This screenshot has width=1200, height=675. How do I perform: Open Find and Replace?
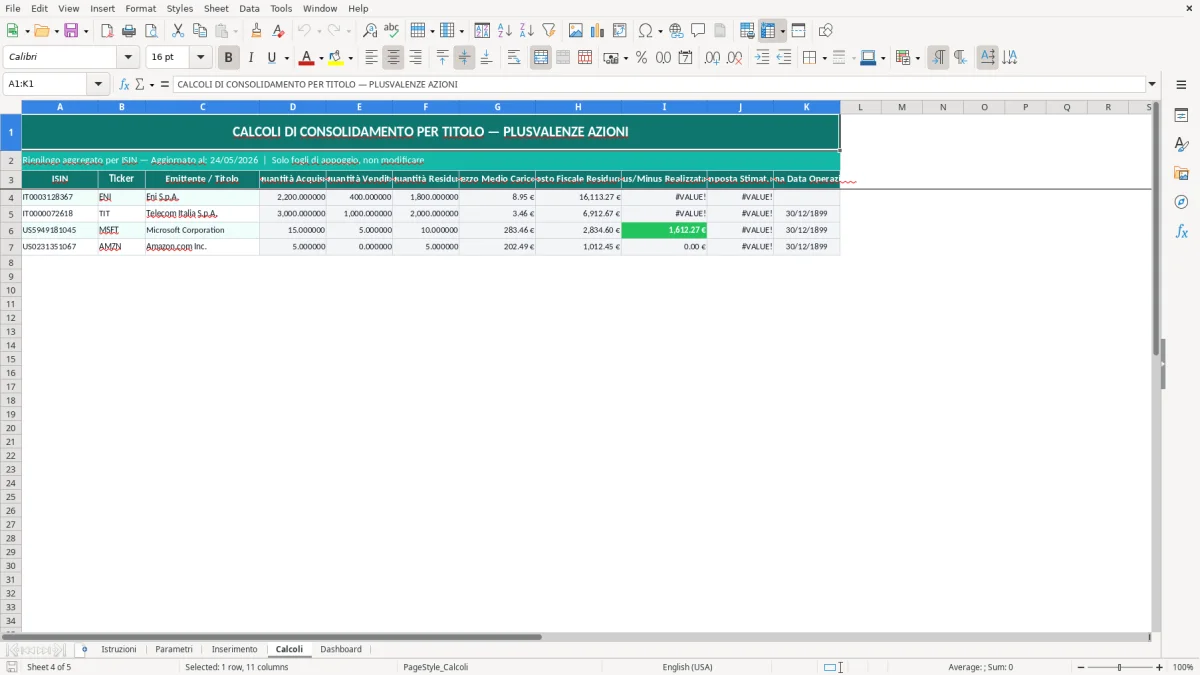(x=370, y=31)
